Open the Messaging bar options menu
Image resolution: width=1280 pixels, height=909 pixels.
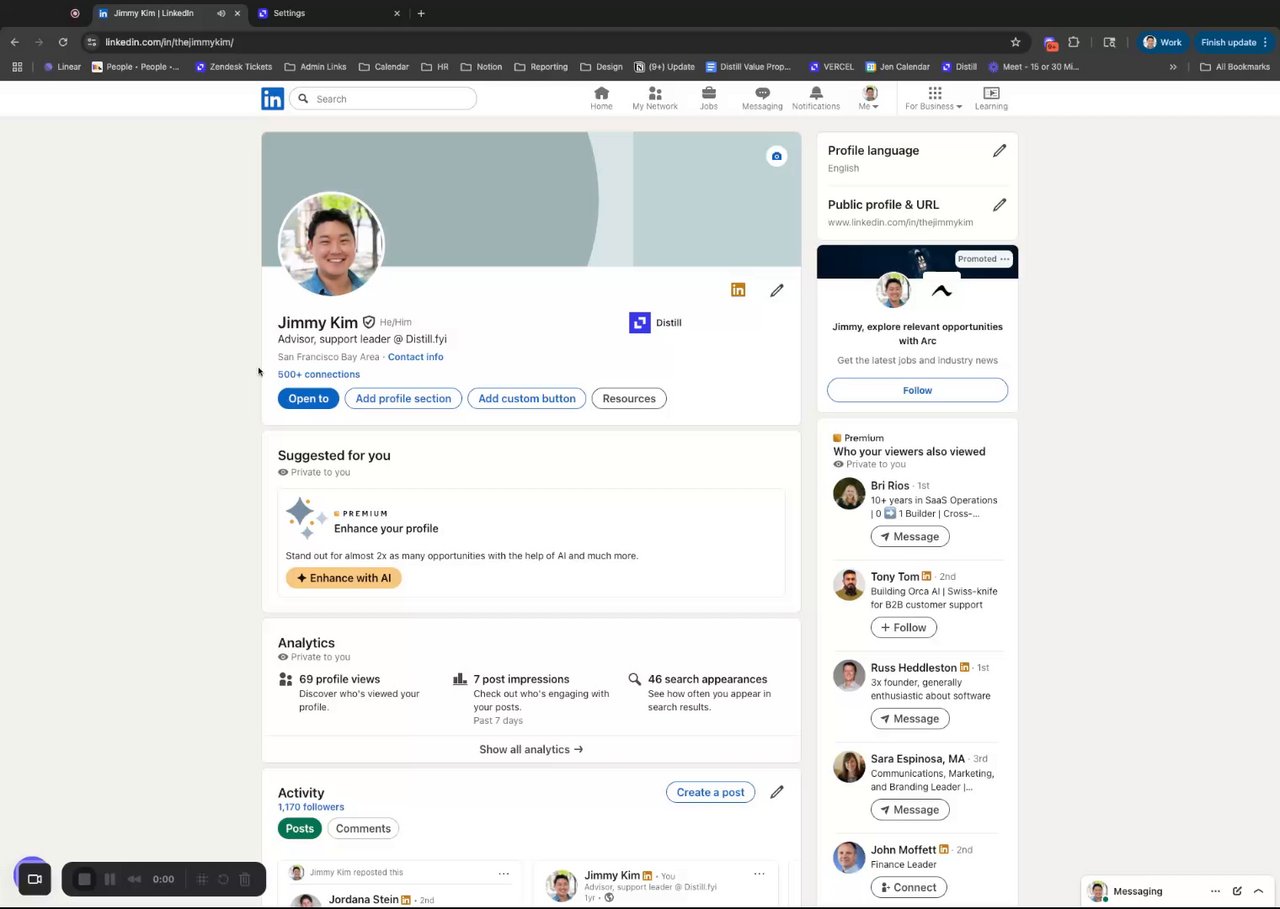1215,891
